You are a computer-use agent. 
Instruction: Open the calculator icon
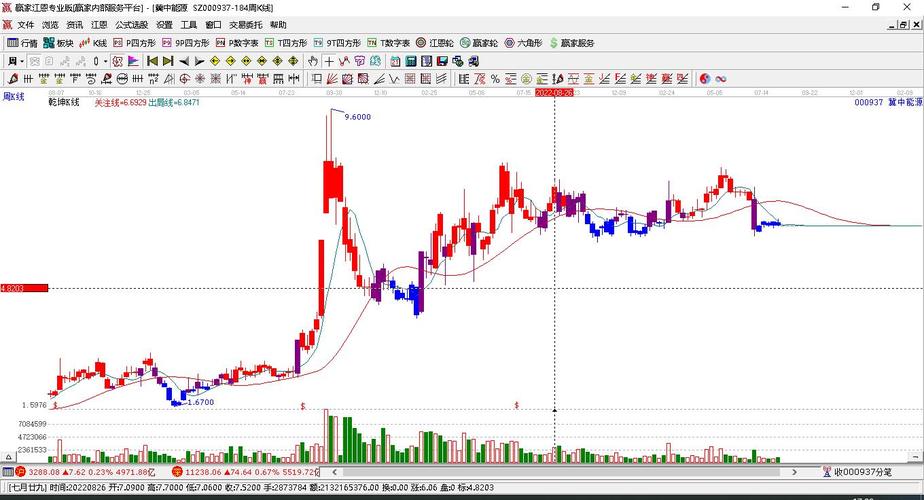point(411,61)
